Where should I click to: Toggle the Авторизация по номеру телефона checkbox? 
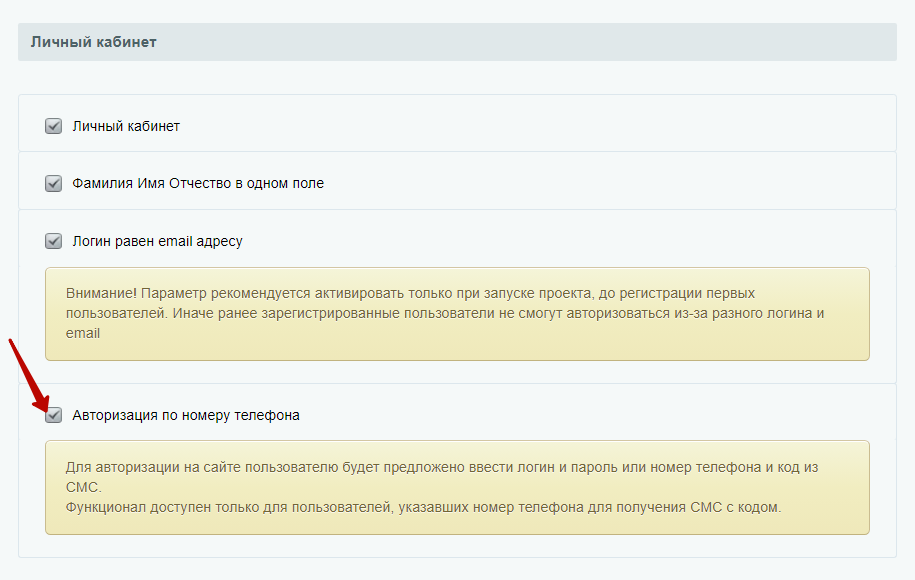[x=54, y=415]
